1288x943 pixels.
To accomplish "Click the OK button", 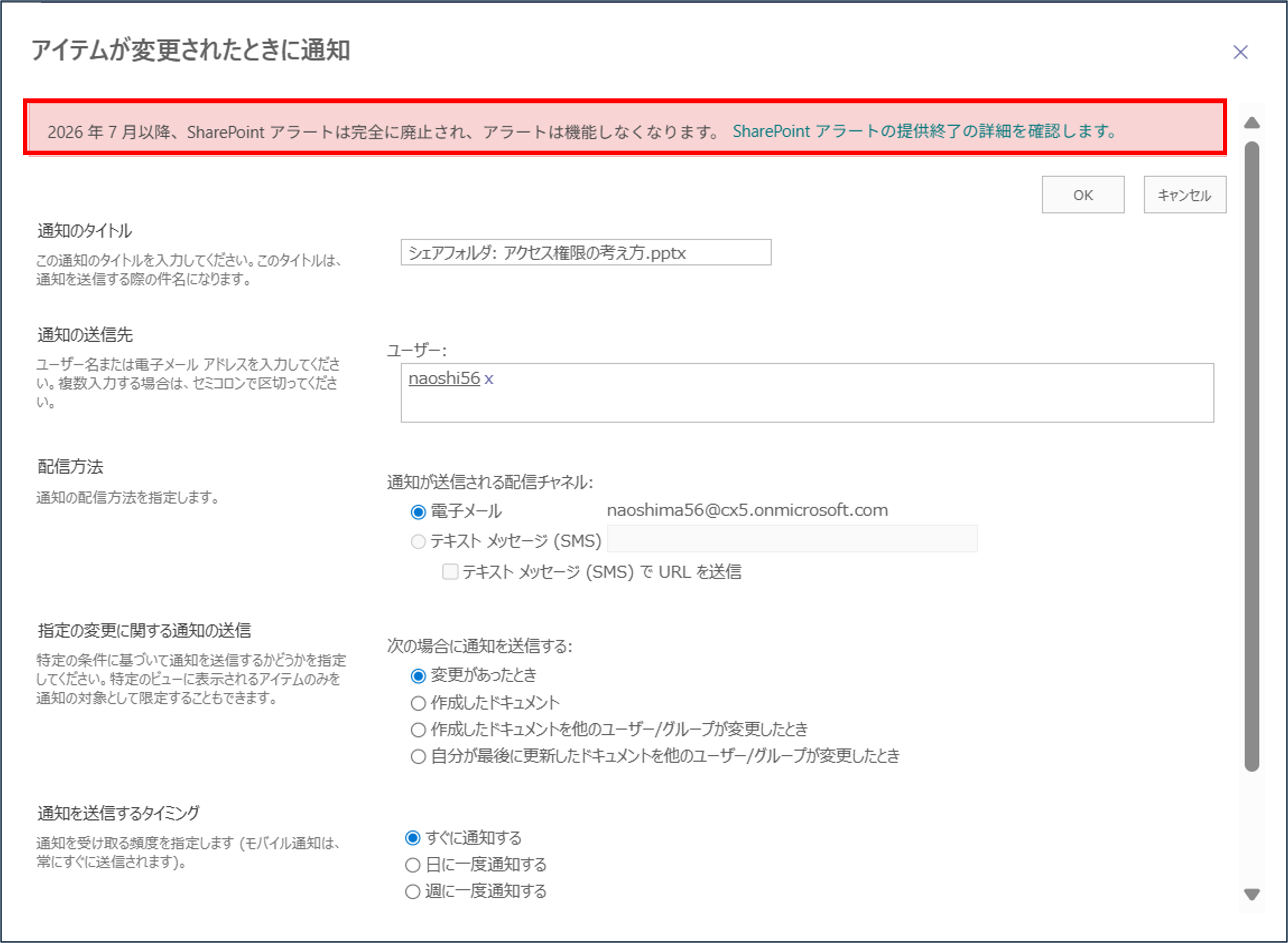I will click(x=1083, y=195).
